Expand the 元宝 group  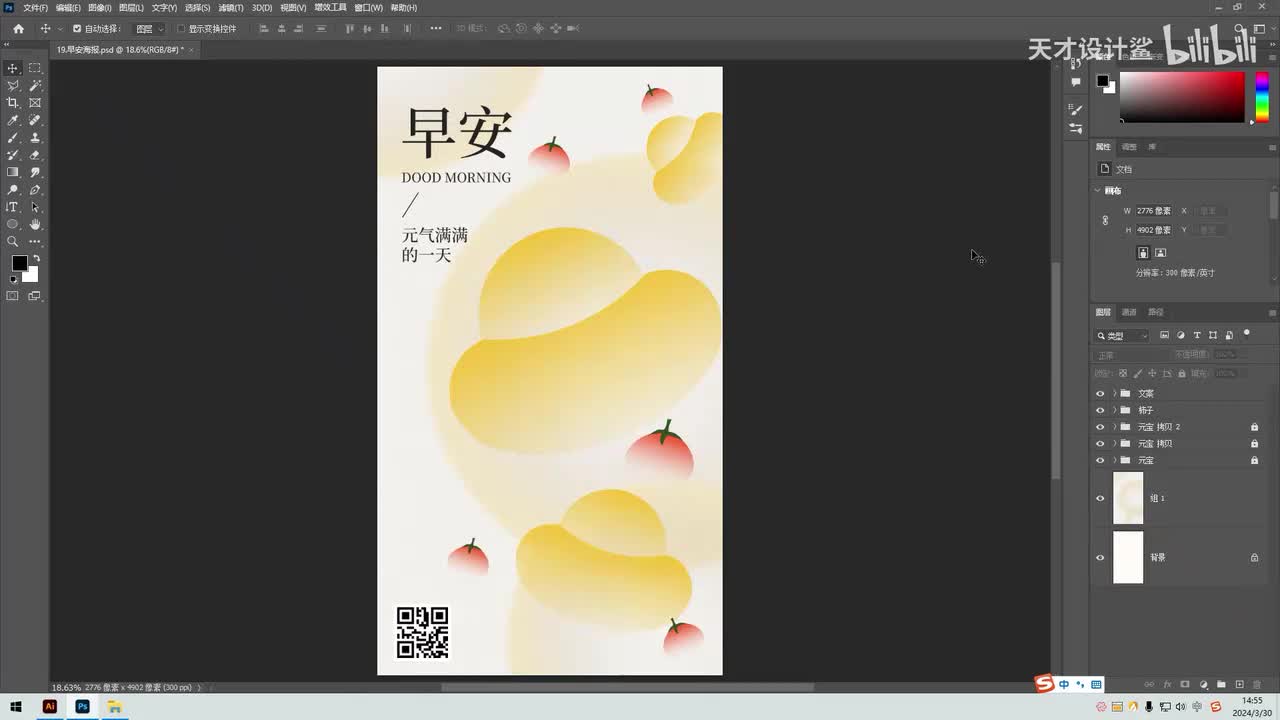pyautogui.click(x=1114, y=460)
